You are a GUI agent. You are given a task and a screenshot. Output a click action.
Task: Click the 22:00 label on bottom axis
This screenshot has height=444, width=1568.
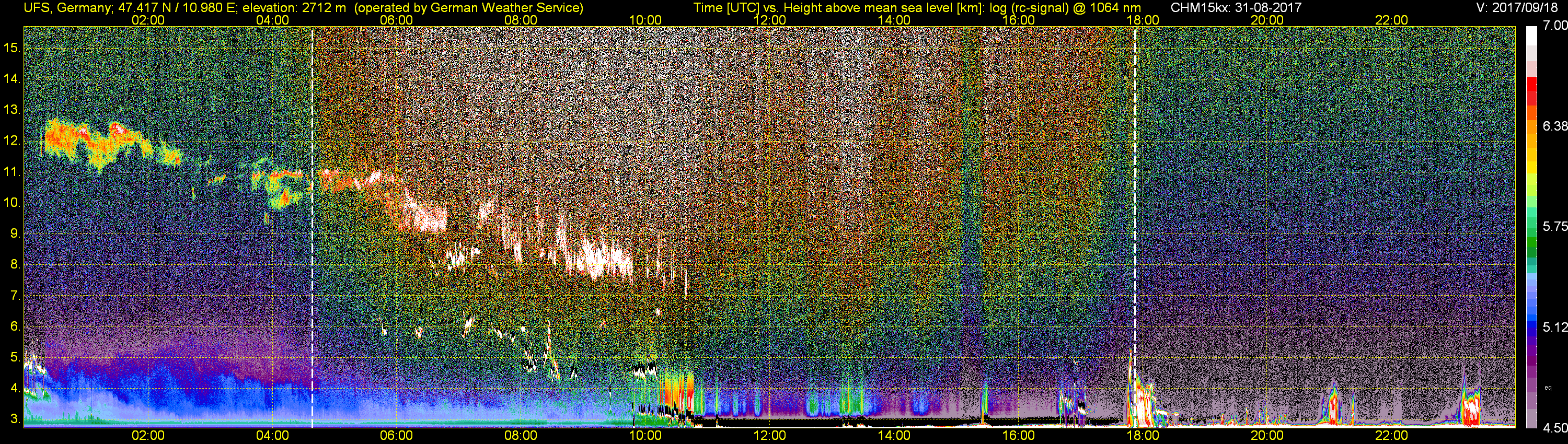[1391, 436]
